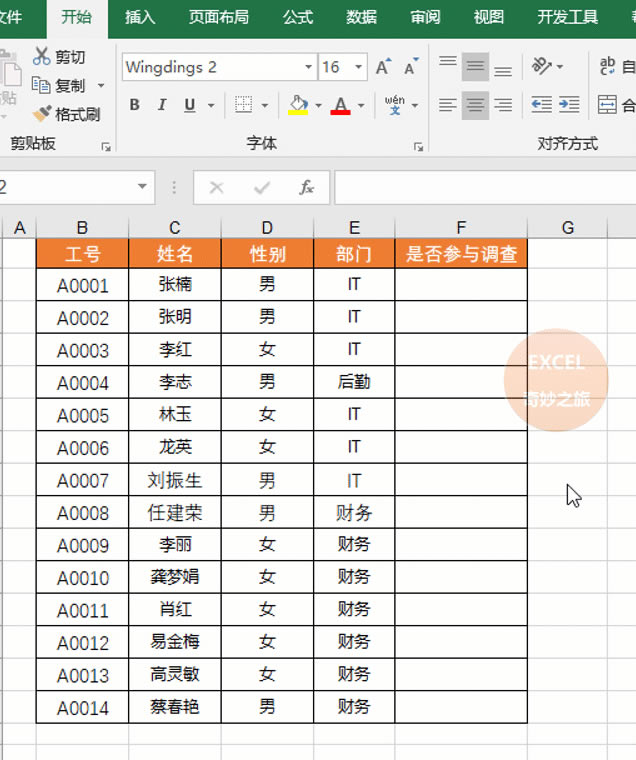Increase indent level
This screenshot has height=760, width=636.
tap(569, 105)
